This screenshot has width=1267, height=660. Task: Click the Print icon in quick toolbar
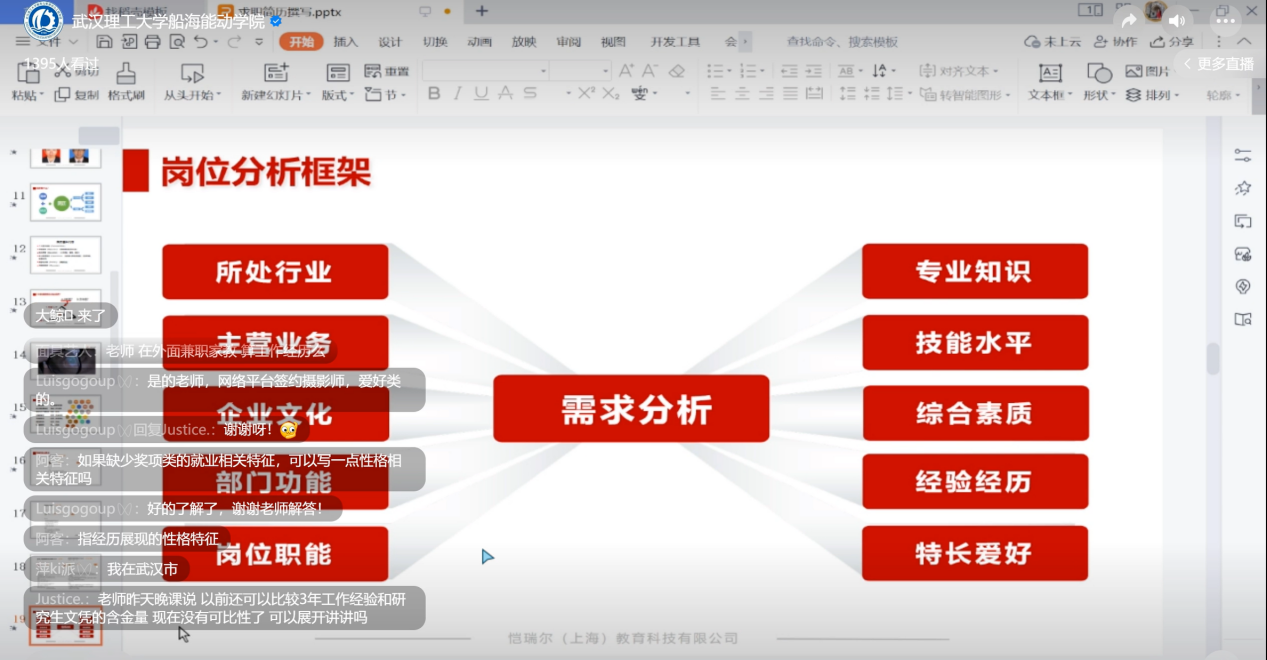(x=153, y=42)
